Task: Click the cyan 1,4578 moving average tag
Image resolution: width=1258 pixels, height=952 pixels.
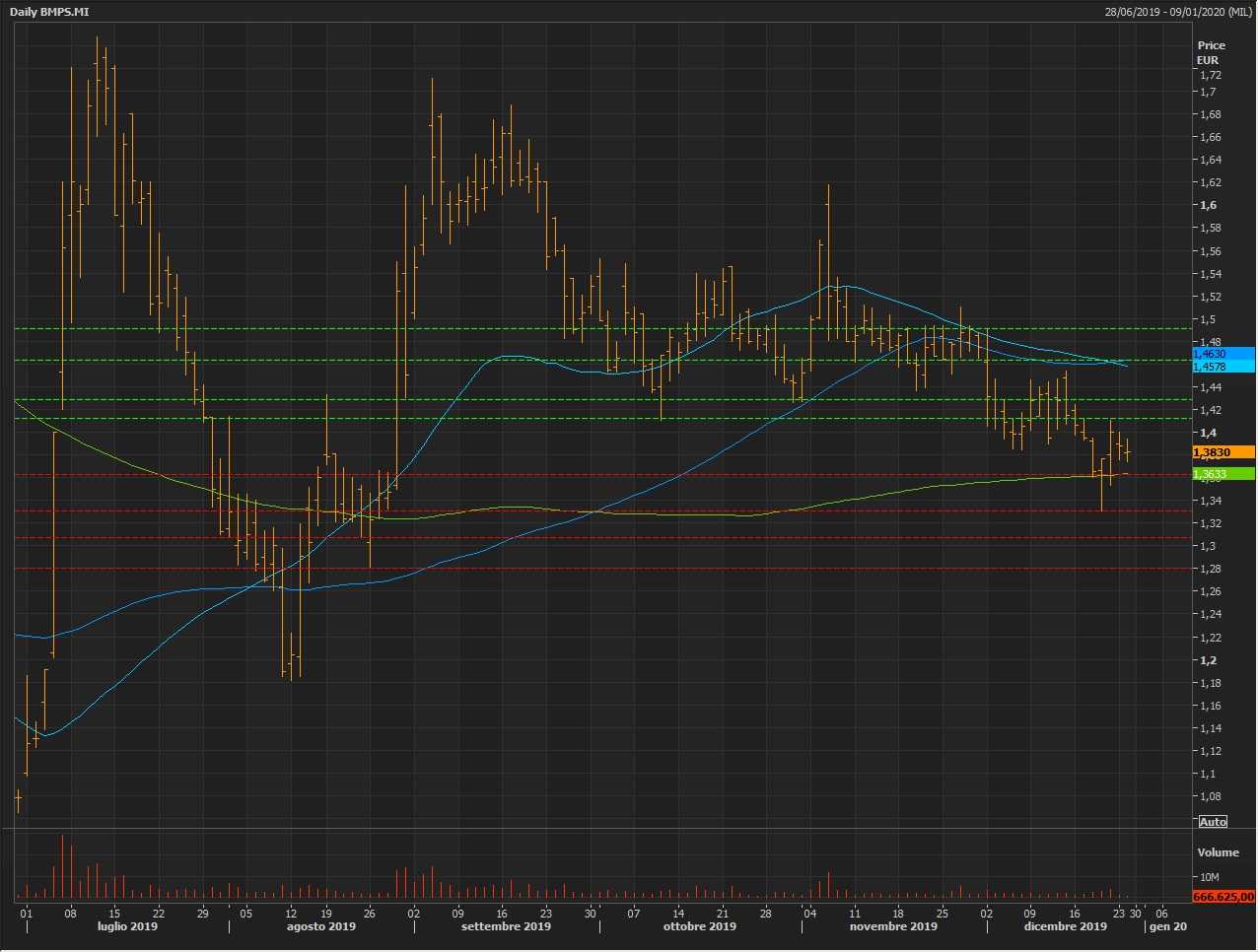Action: [x=1223, y=367]
